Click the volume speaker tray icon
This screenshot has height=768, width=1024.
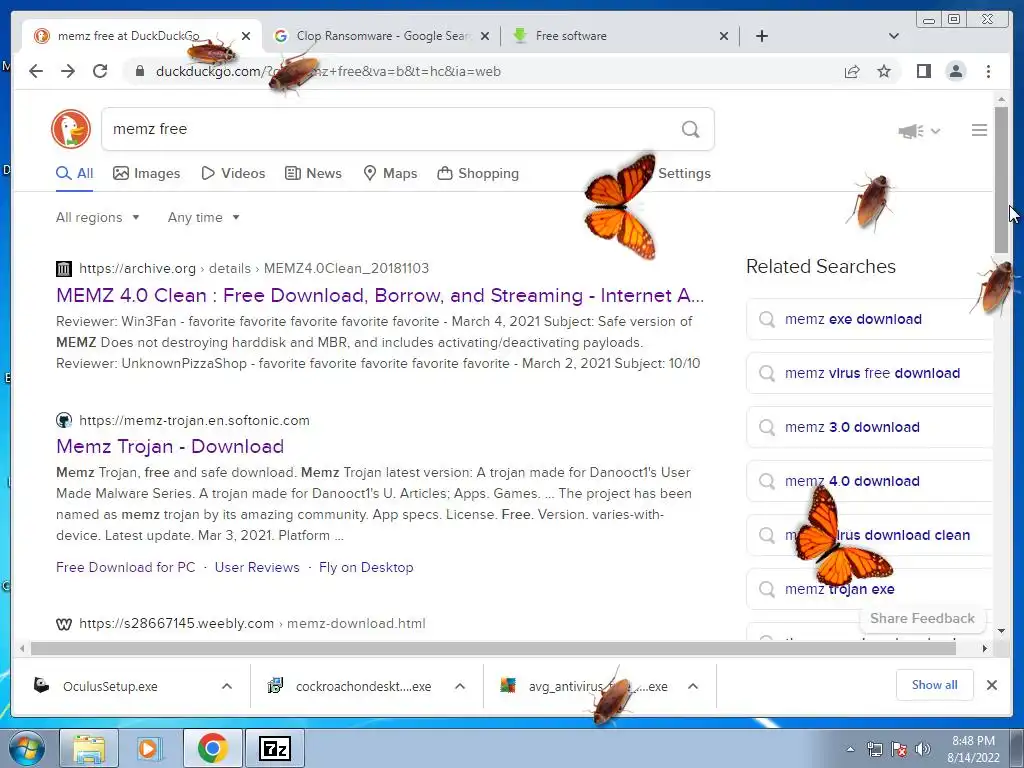click(x=923, y=749)
